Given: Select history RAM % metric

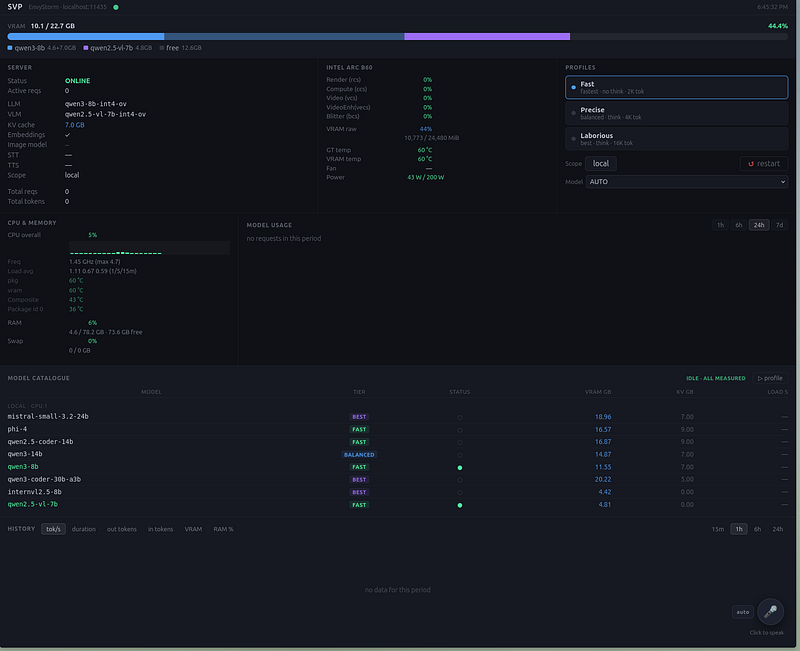Looking at the screenshot, I should 223,529.
